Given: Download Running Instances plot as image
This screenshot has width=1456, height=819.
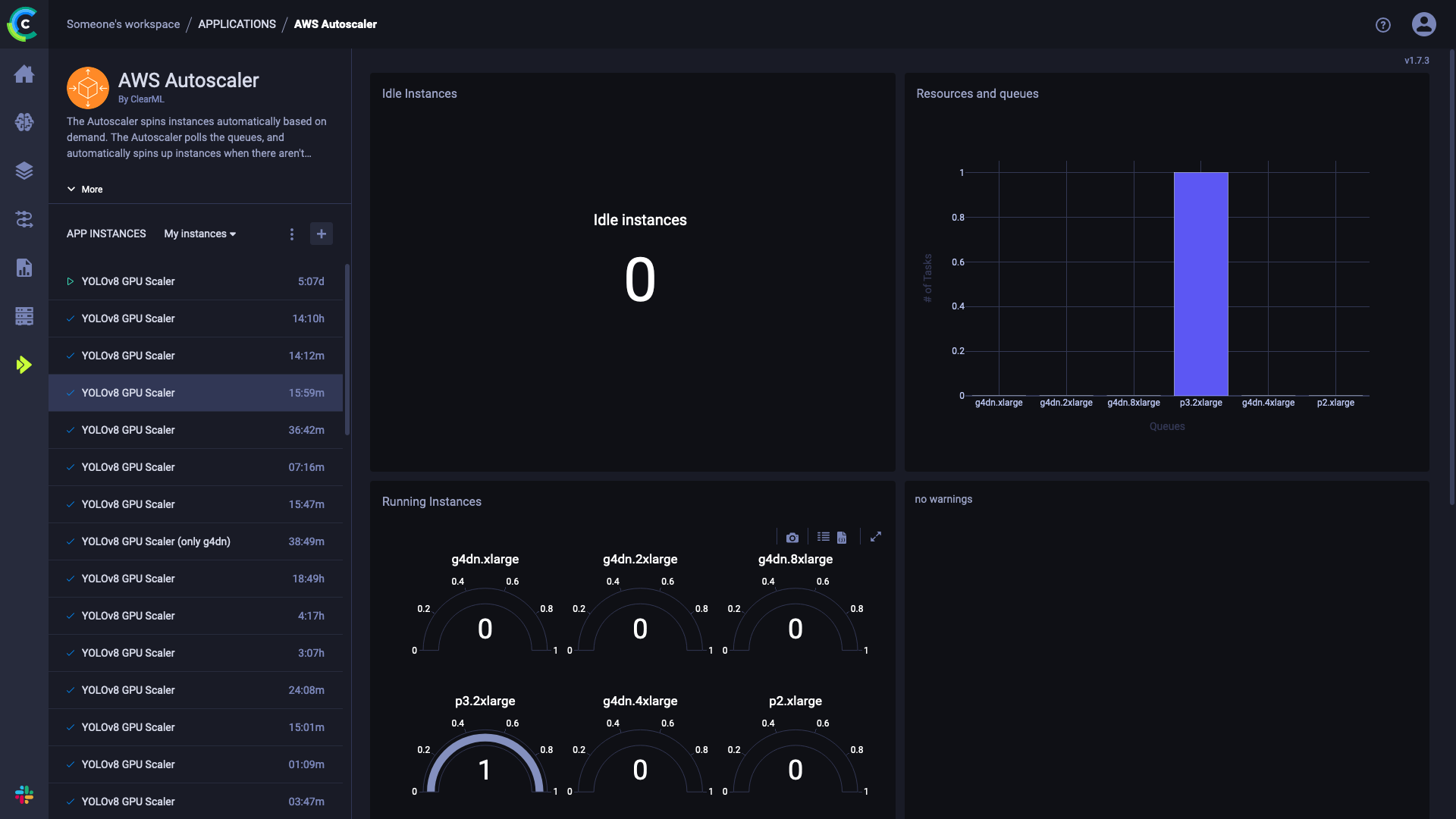Looking at the screenshot, I should (x=792, y=538).
